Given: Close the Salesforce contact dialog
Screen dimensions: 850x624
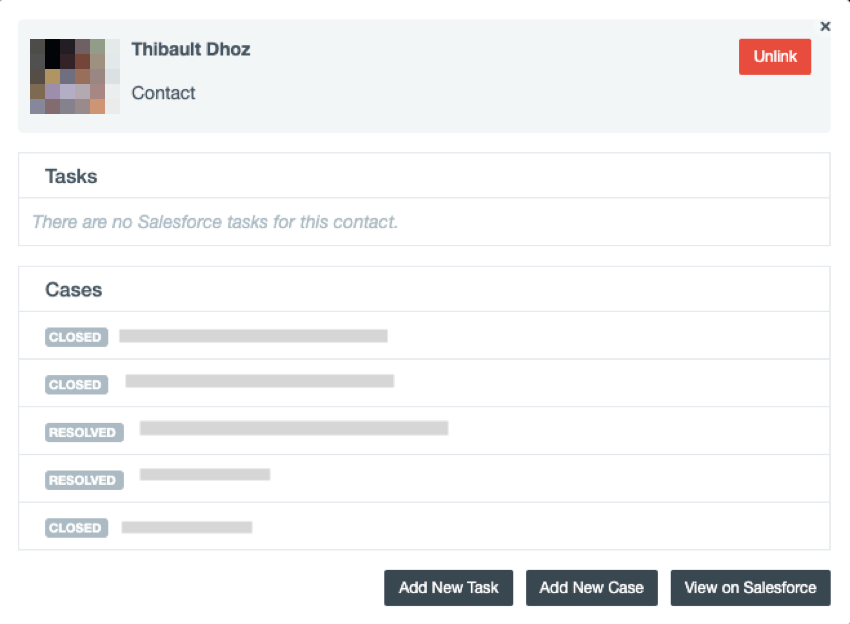Looking at the screenshot, I should click(825, 27).
